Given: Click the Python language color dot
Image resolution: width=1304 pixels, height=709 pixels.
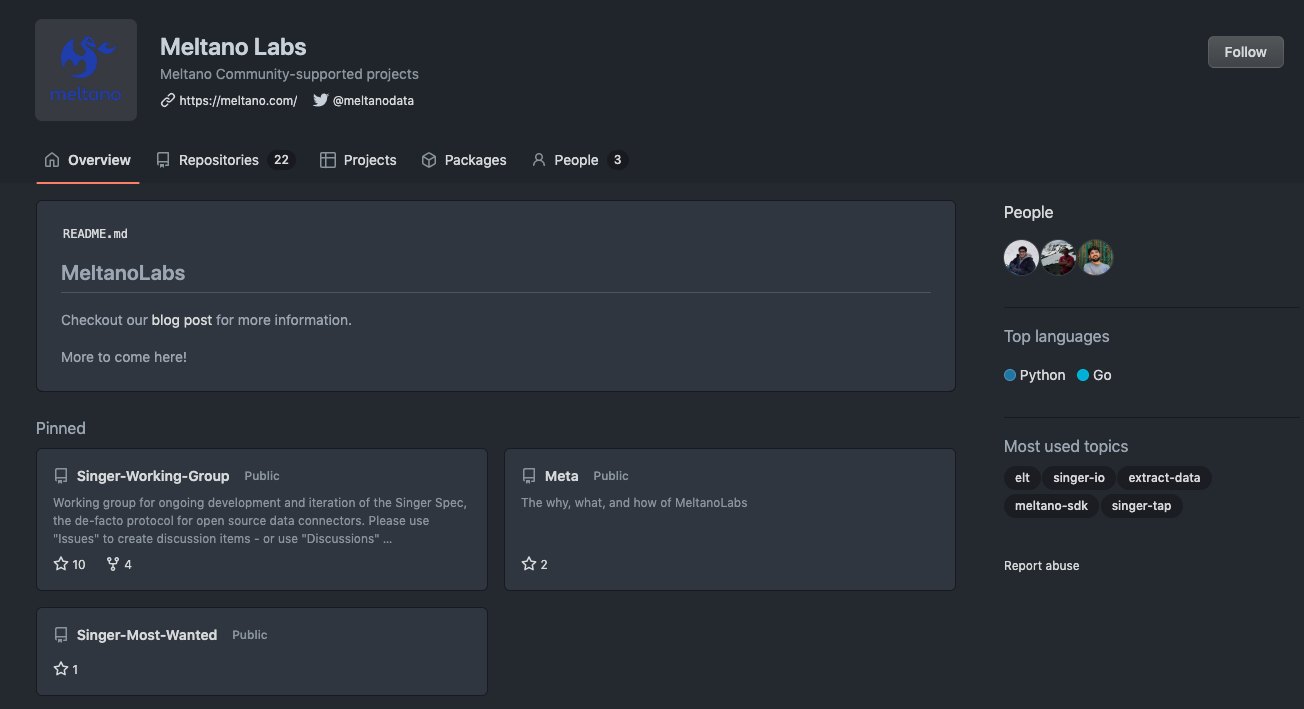Looking at the screenshot, I should 1010,375.
